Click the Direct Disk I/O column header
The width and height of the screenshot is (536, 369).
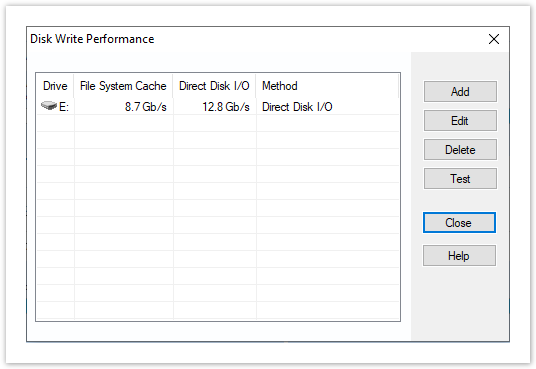click(x=214, y=85)
